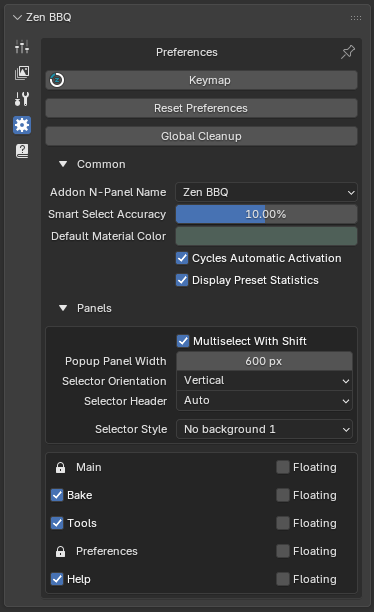
Task: Click the Default Material Color label
Action: (x=109, y=236)
